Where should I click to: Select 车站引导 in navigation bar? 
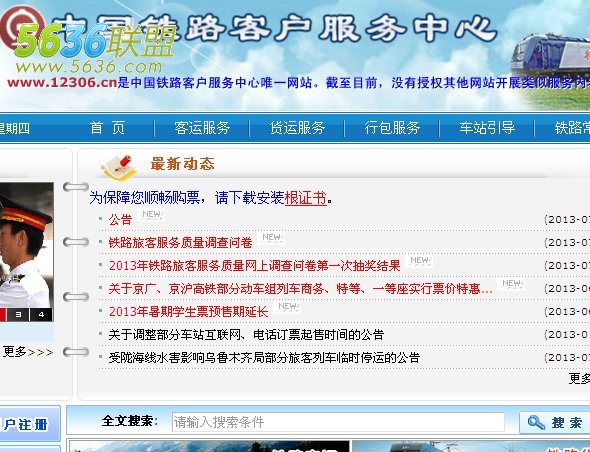[487, 128]
